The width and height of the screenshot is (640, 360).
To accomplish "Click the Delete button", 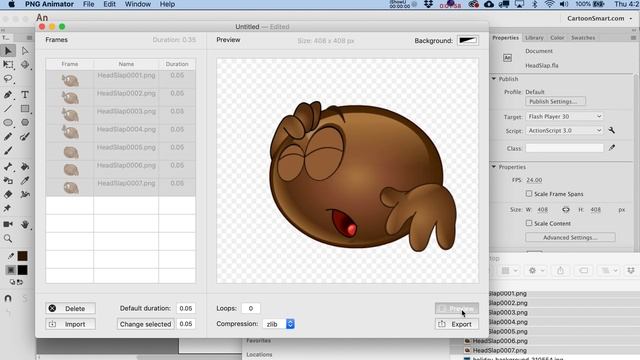I will pos(71,309).
